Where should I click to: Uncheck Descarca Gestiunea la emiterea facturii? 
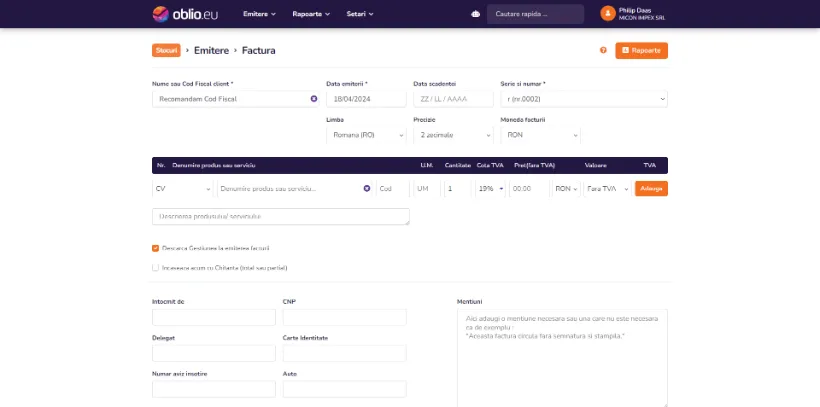pos(155,248)
